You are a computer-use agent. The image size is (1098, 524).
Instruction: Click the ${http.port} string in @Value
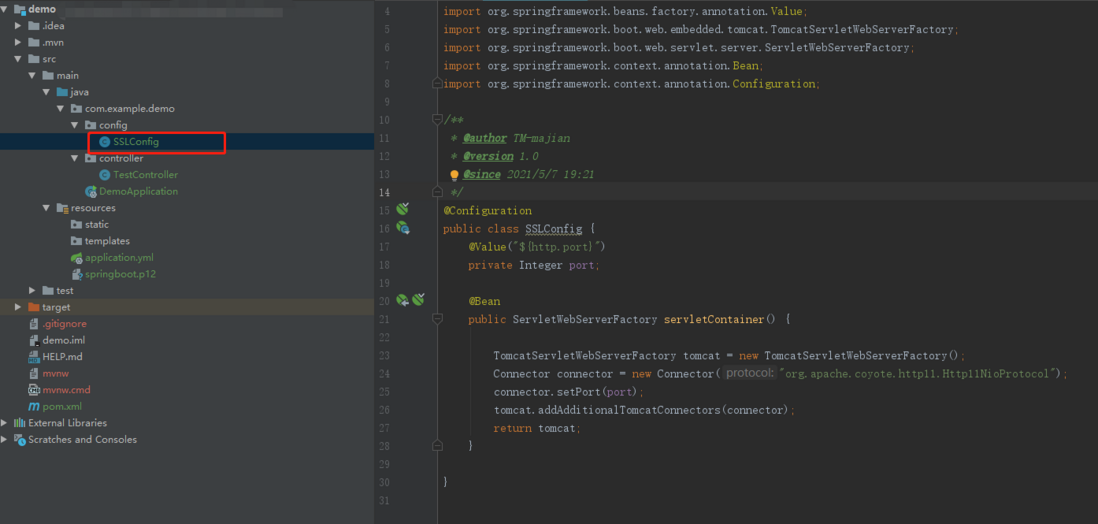pyautogui.click(x=557, y=247)
